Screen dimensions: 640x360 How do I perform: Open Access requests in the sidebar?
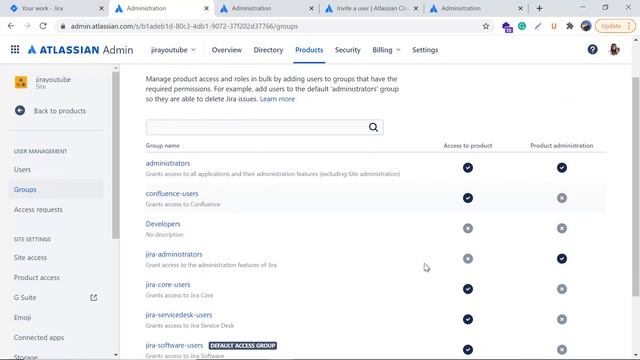coord(38,209)
